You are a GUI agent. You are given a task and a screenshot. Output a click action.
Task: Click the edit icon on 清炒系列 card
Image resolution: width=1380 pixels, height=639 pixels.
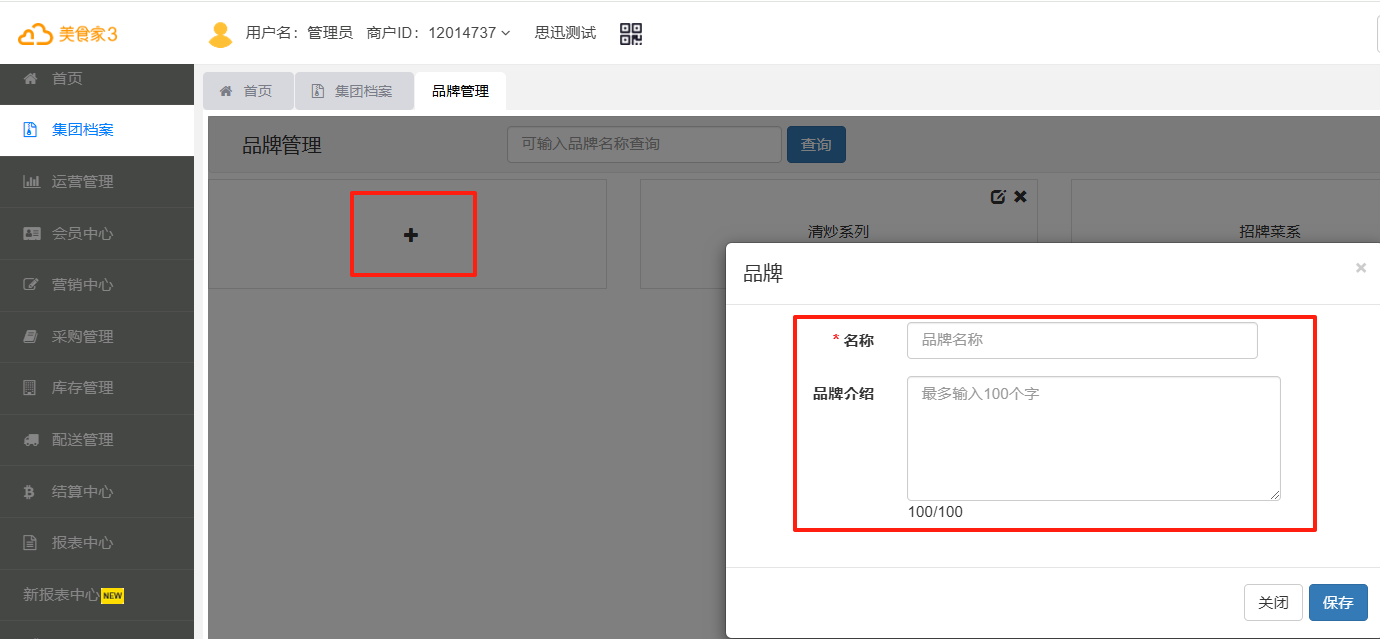[x=997, y=197]
